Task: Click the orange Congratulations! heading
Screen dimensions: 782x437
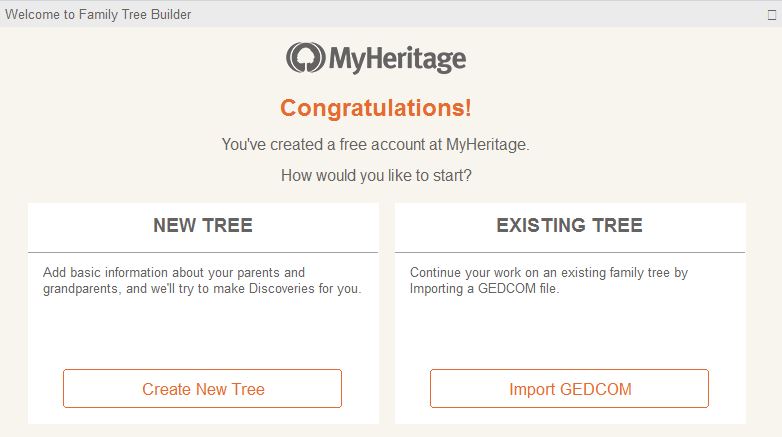Action: (x=376, y=108)
